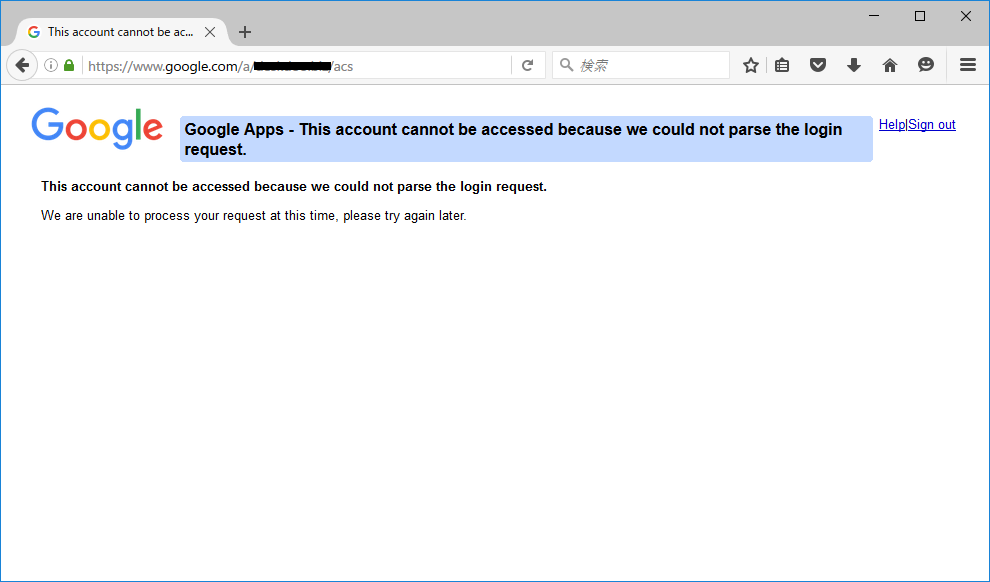Image resolution: width=990 pixels, height=582 pixels.
Task: Click the 'Google Apps - This account cannot' header
Action: (x=526, y=139)
